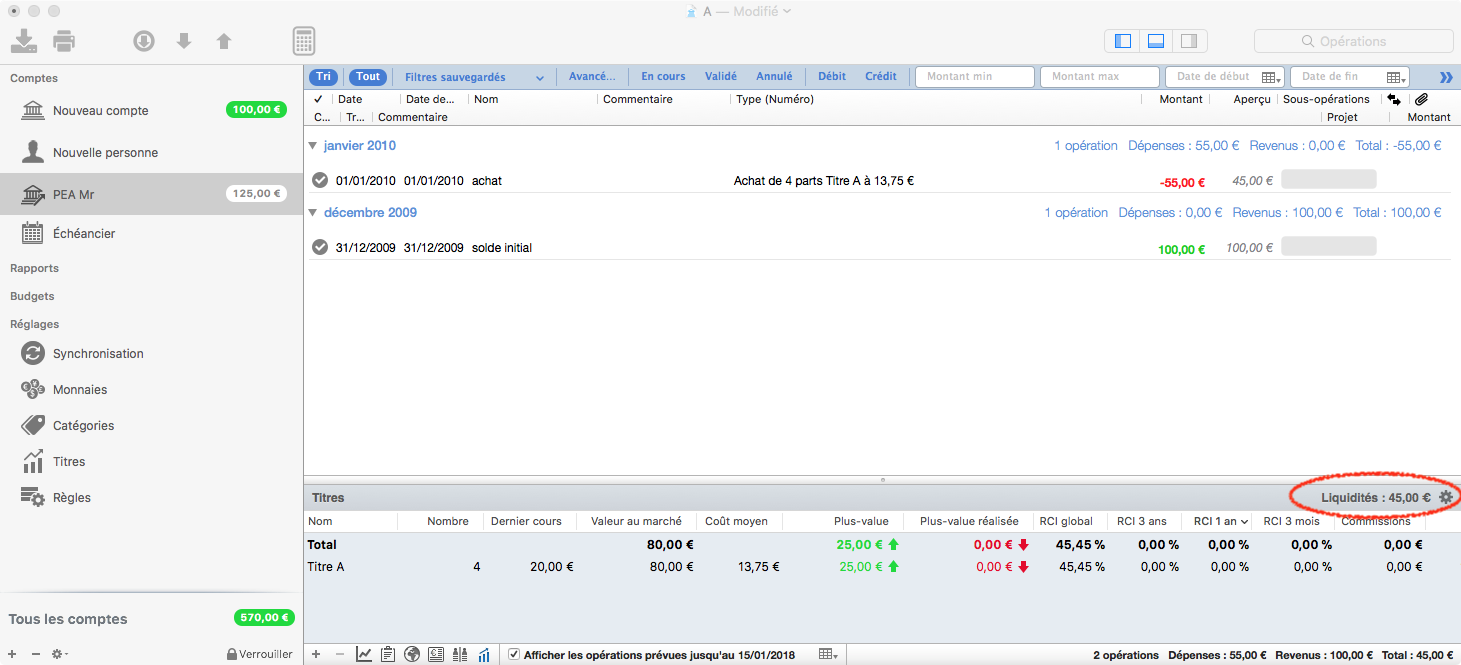Open the line chart icon in bottom bar
Screen dimensions: 1461x665
(x=364, y=655)
